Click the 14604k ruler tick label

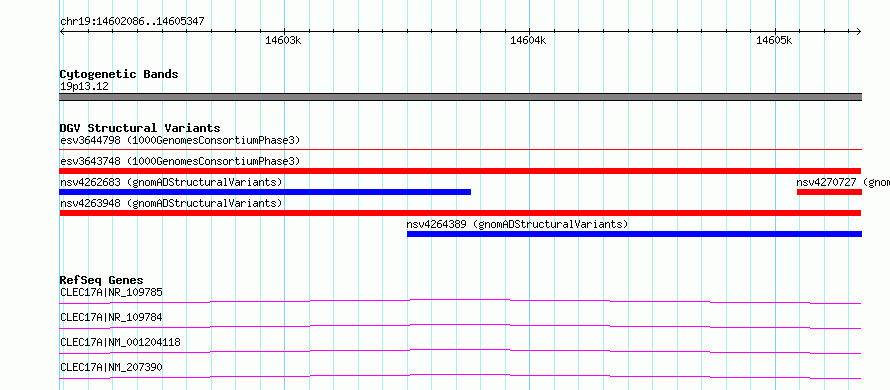pyautogui.click(x=528, y=40)
